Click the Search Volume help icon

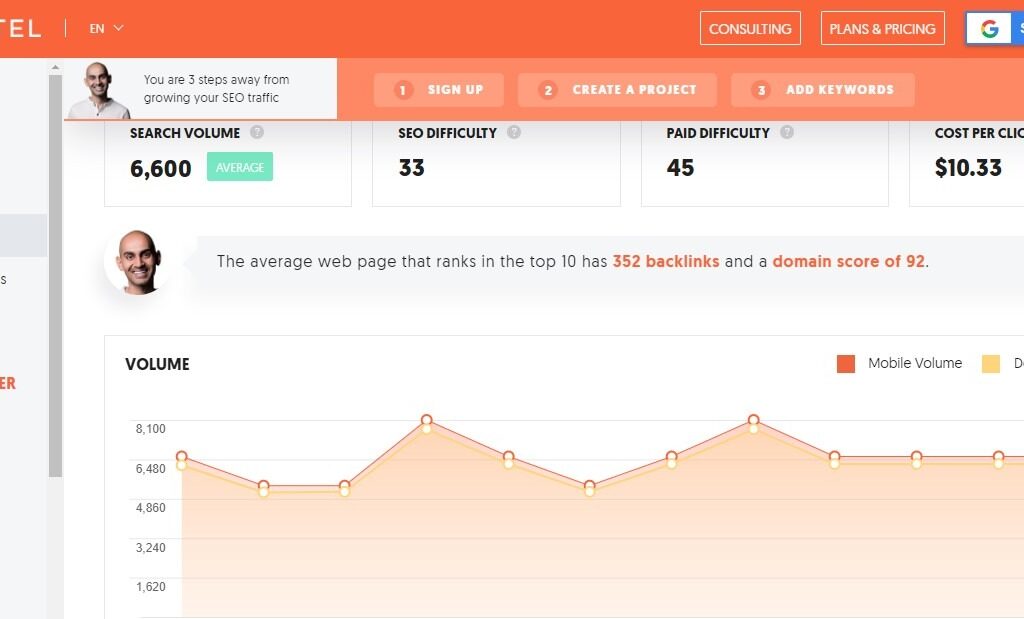[x=256, y=132]
